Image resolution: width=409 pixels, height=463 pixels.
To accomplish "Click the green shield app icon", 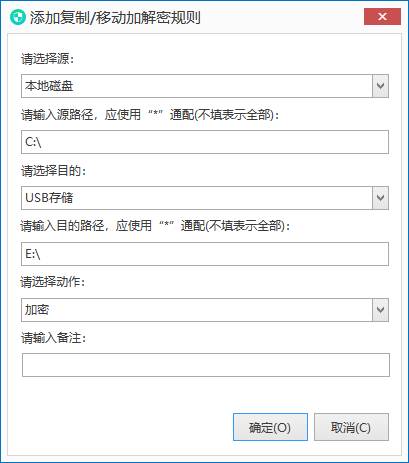I will point(18,17).
